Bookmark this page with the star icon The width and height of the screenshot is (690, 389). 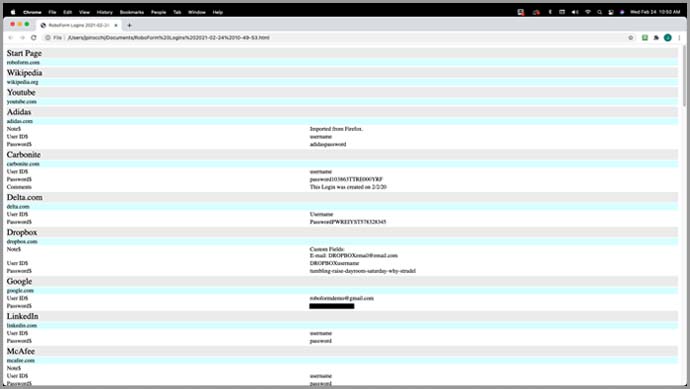(x=631, y=38)
